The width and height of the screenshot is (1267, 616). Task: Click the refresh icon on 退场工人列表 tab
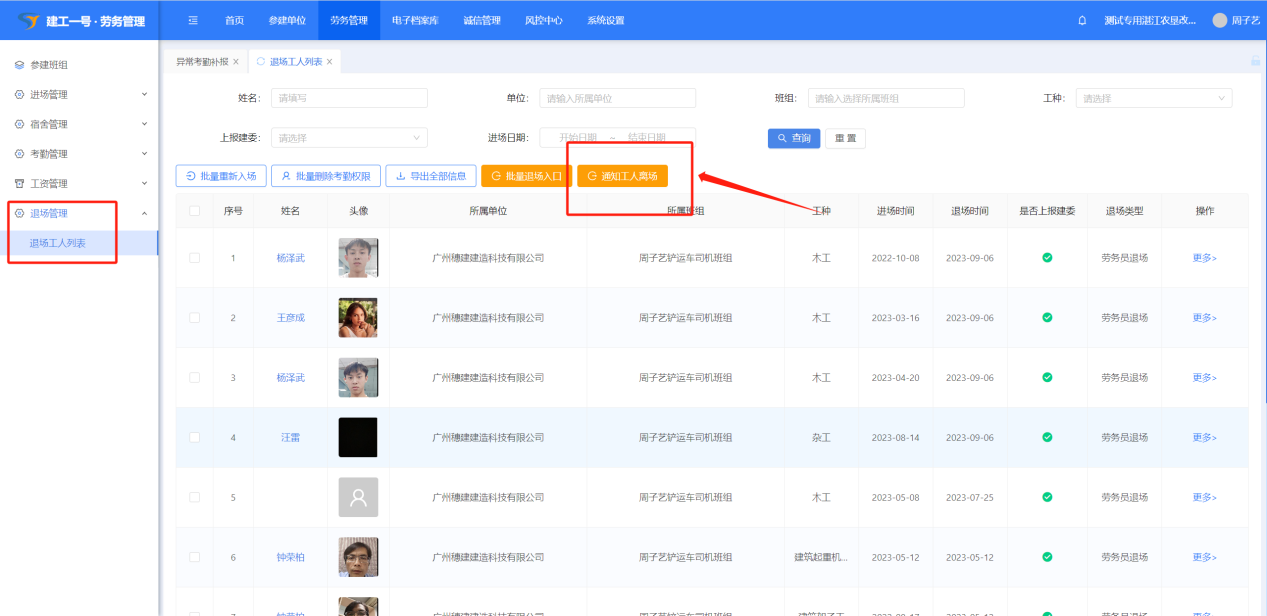pyautogui.click(x=261, y=62)
